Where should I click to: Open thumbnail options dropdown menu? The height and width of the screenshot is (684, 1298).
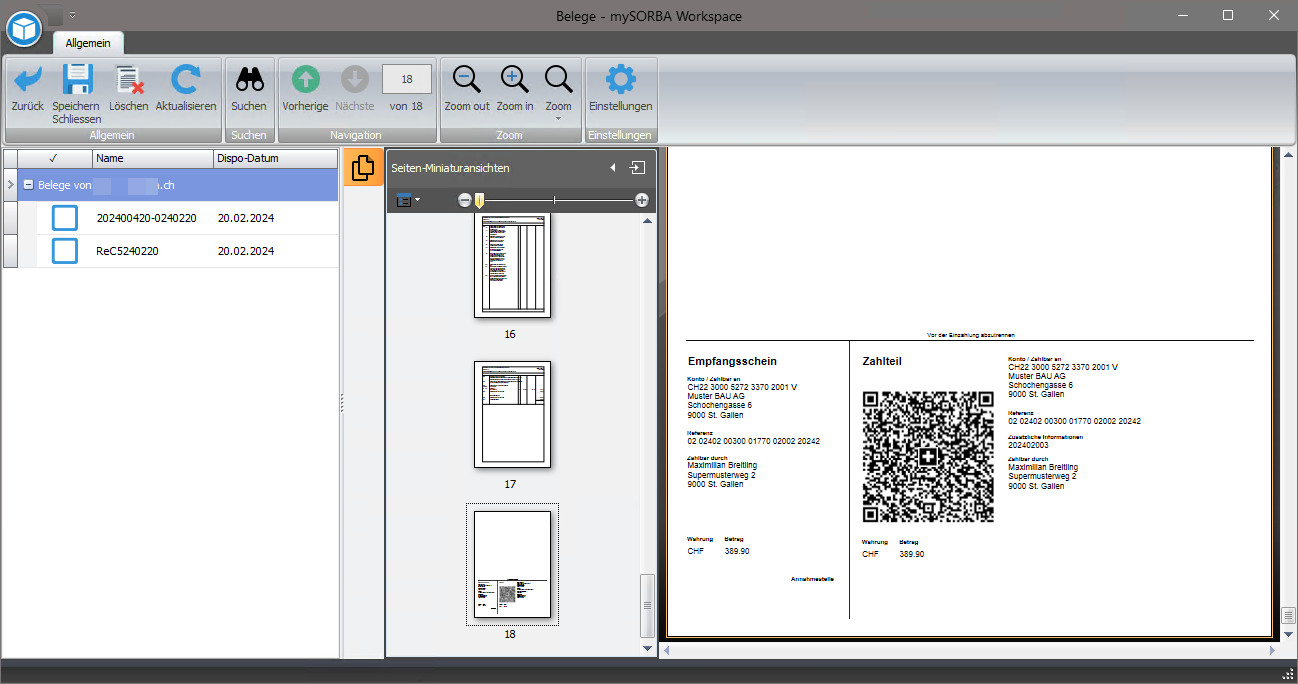(x=407, y=200)
